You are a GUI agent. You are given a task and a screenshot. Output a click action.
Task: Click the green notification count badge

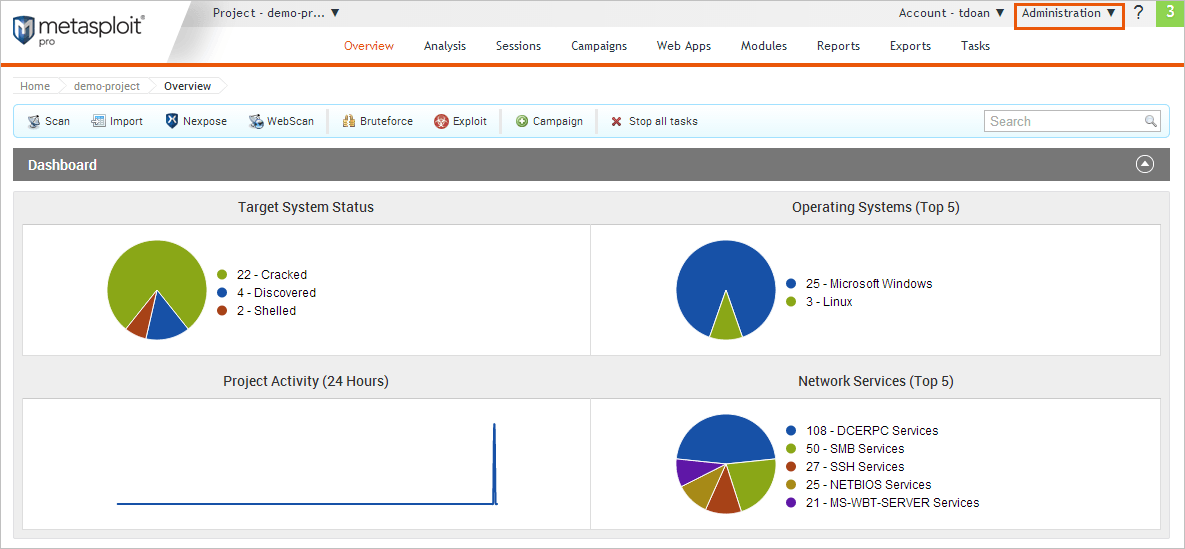(1170, 13)
